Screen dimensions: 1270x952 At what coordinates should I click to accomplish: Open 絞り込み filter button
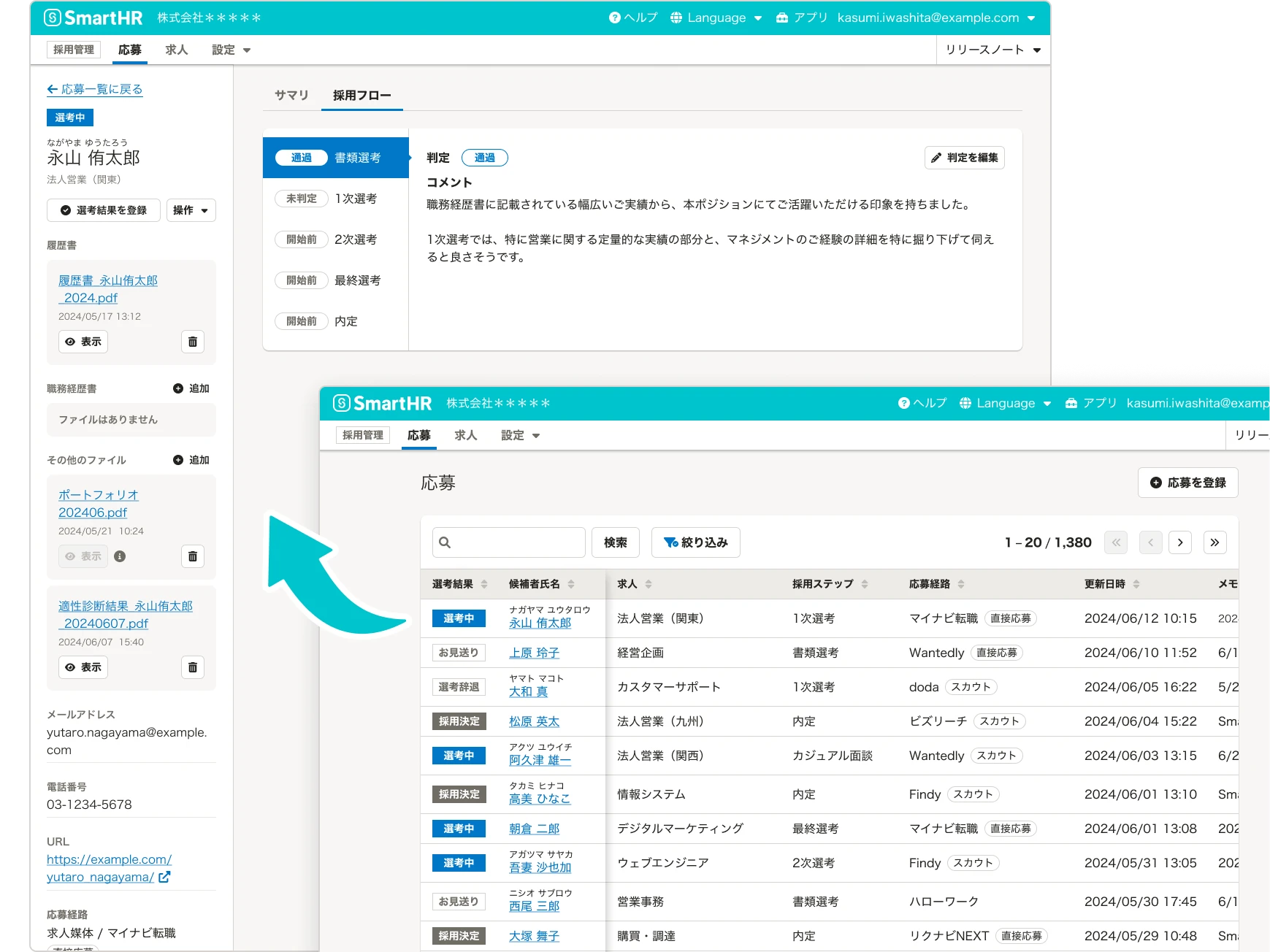click(x=696, y=542)
